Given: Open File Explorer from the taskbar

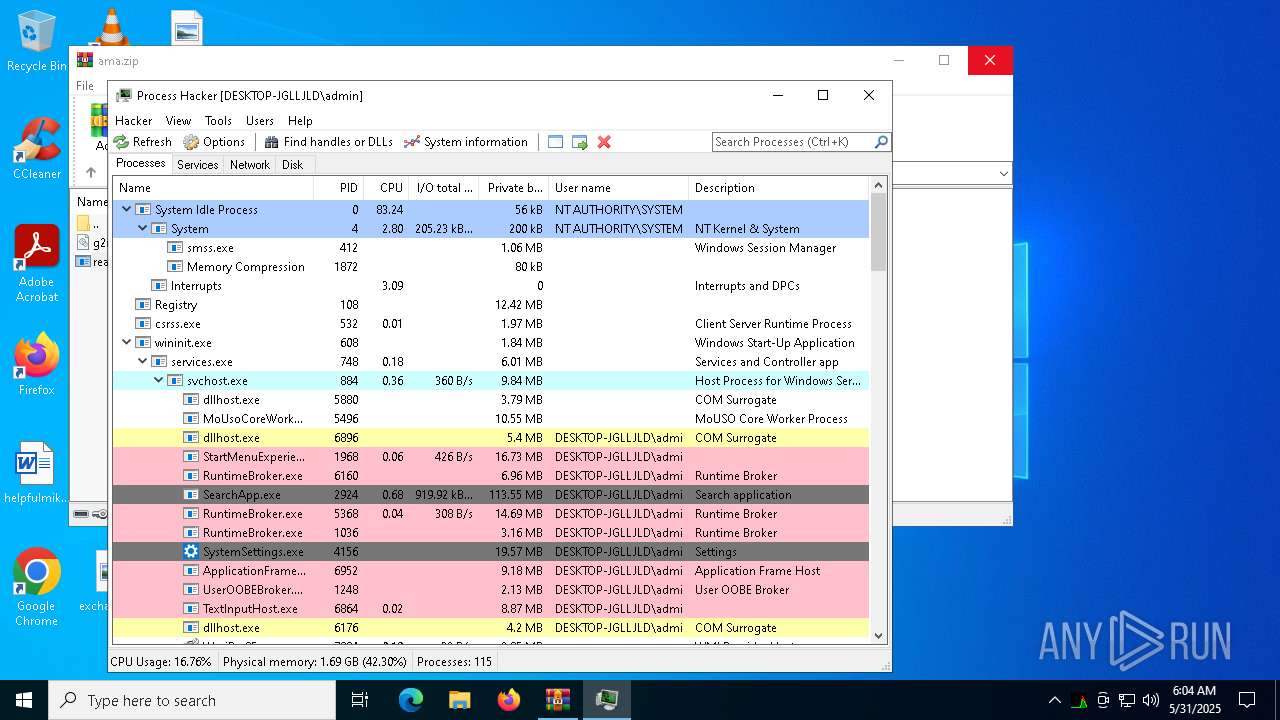Looking at the screenshot, I should tap(459, 700).
